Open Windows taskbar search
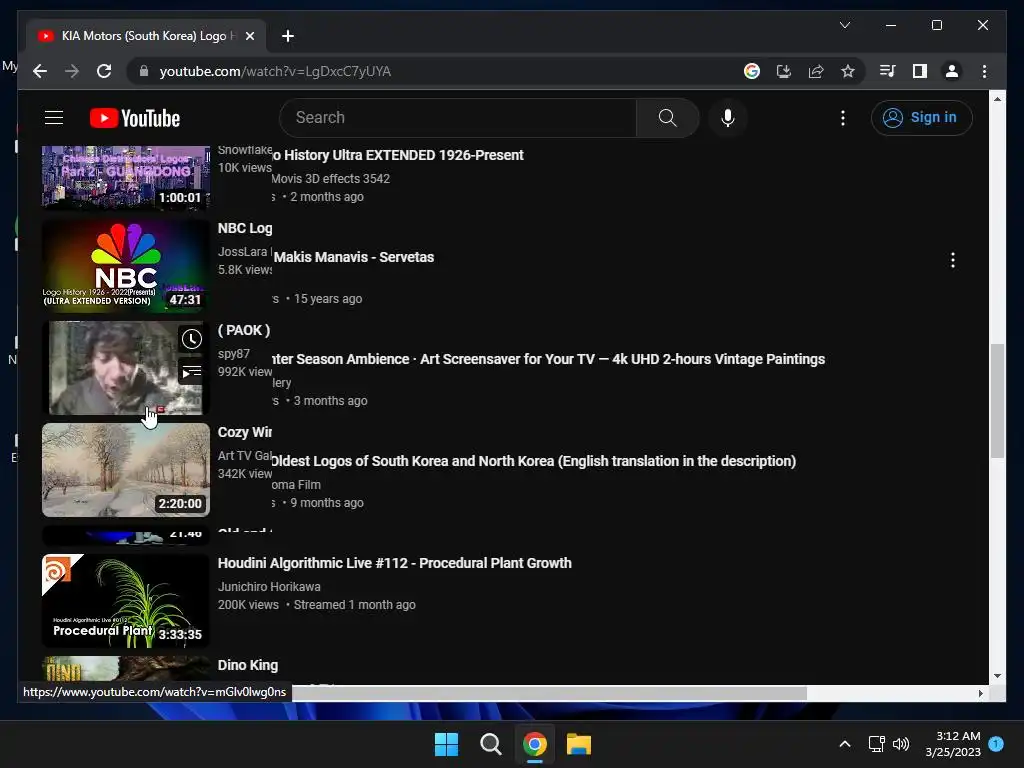The width and height of the screenshot is (1024, 768). tap(490, 744)
